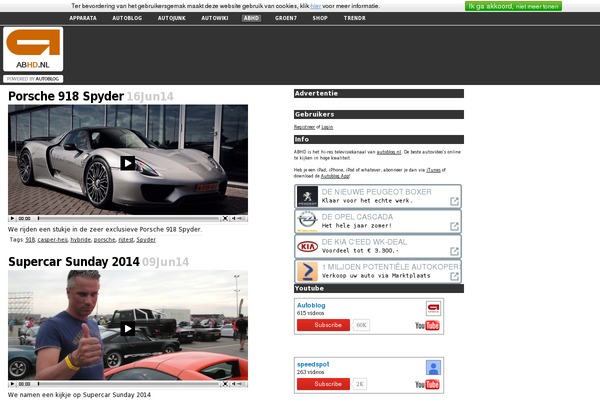This screenshot has height=400, width=600.
Task: Click the 'casper-heij' tag link
Action: (52, 240)
